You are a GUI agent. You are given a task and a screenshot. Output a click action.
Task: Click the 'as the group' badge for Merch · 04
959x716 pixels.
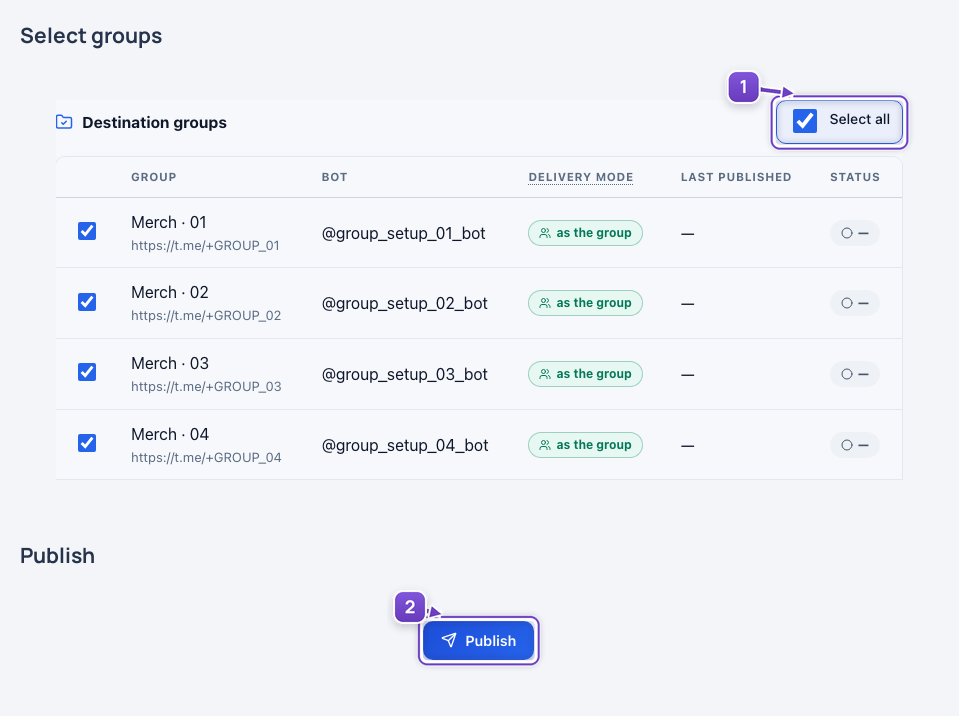point(585,445)
